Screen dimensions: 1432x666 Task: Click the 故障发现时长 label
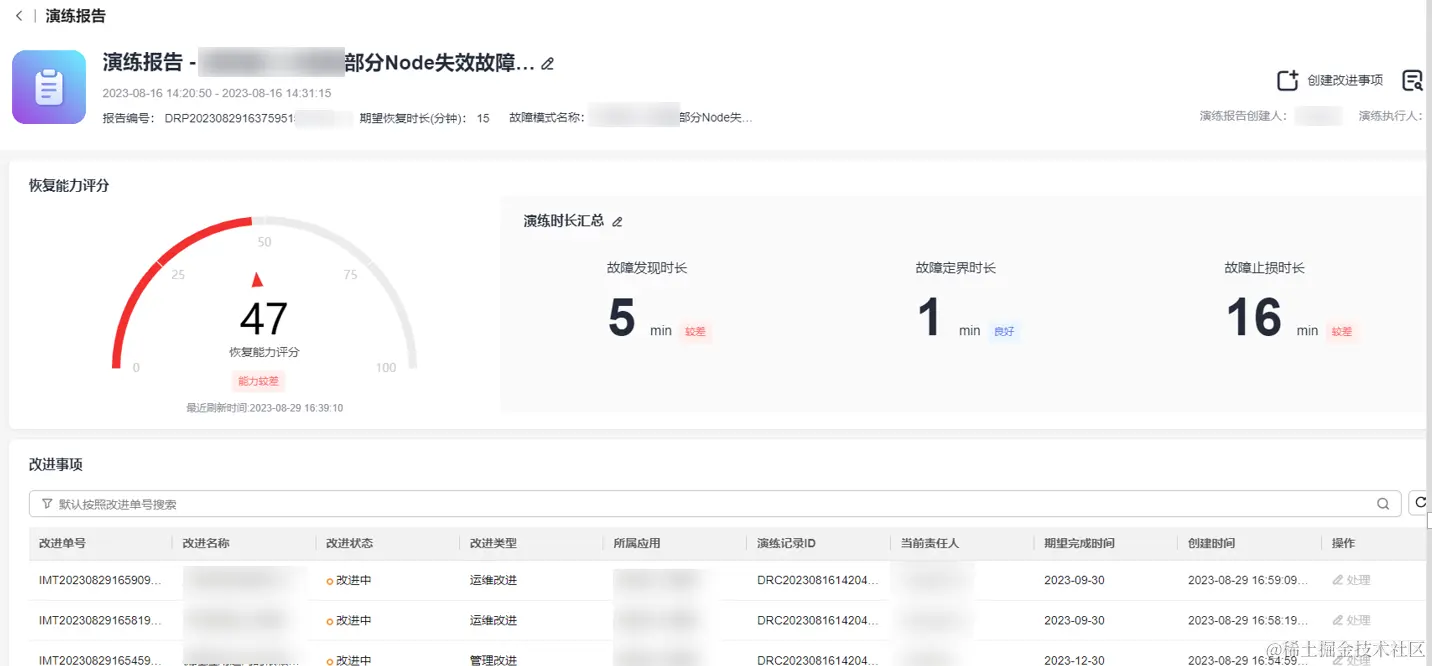coord(647,268)
